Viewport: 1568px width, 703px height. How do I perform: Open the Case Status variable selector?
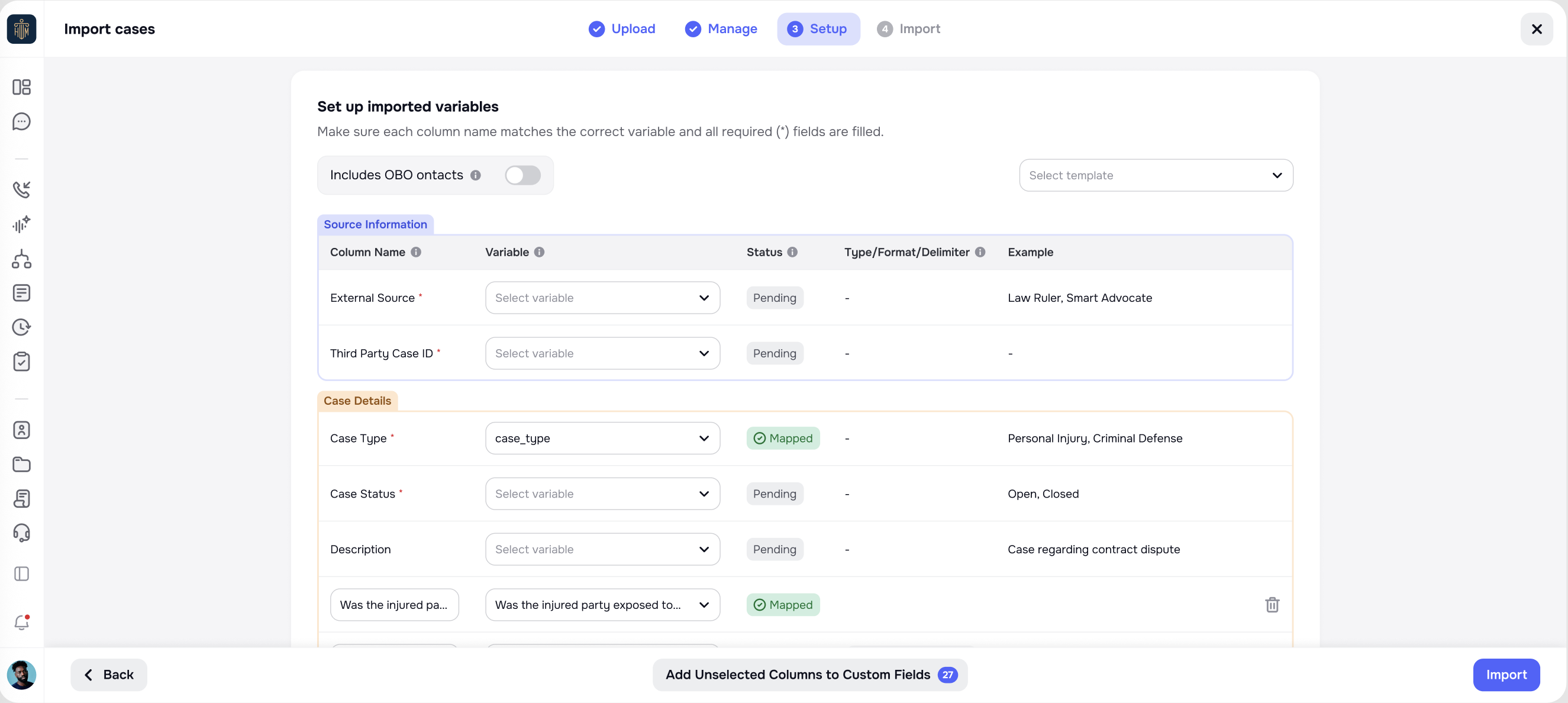point(602,494)
